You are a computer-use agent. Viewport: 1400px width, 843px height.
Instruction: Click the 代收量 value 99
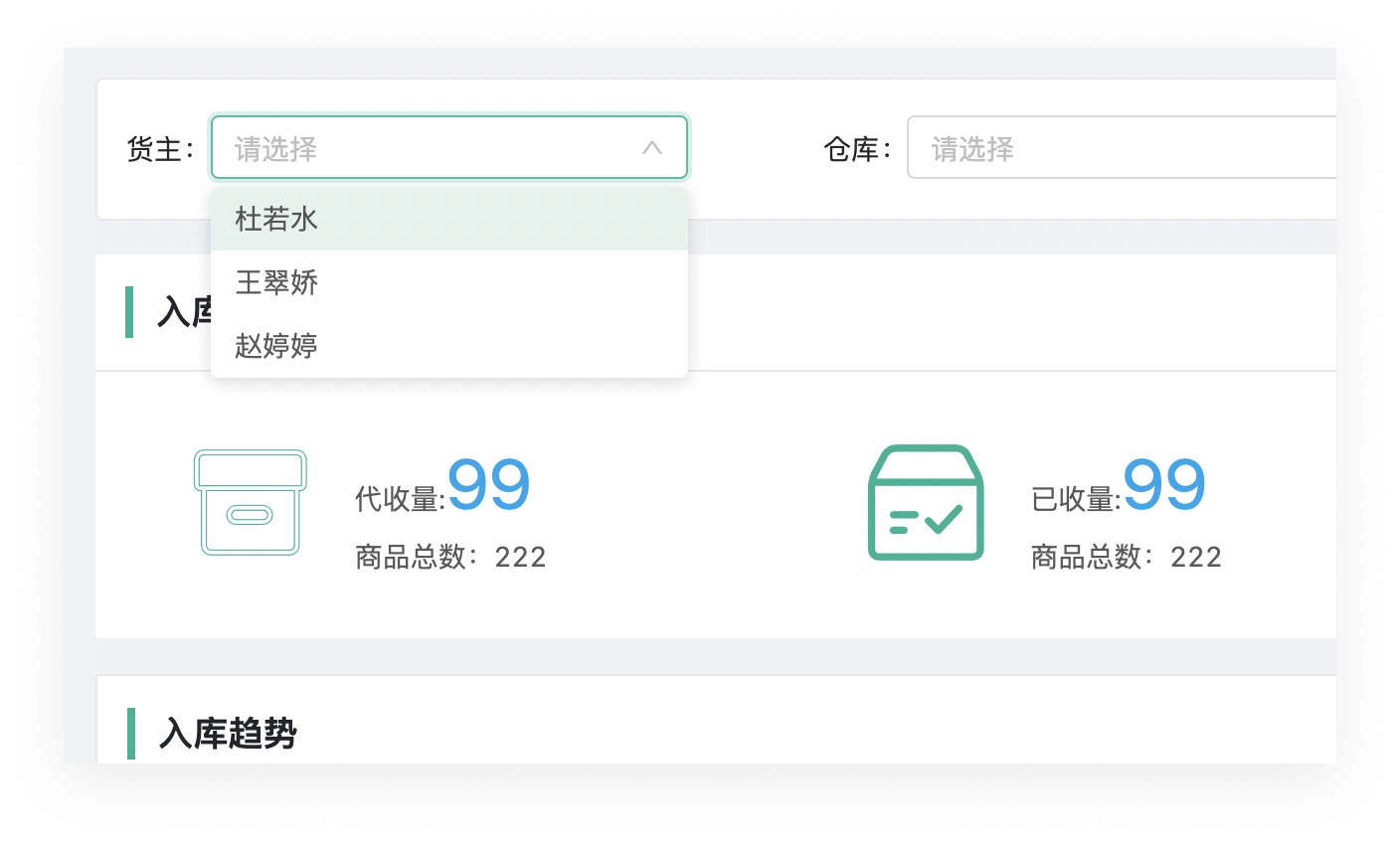pos(488,485)
